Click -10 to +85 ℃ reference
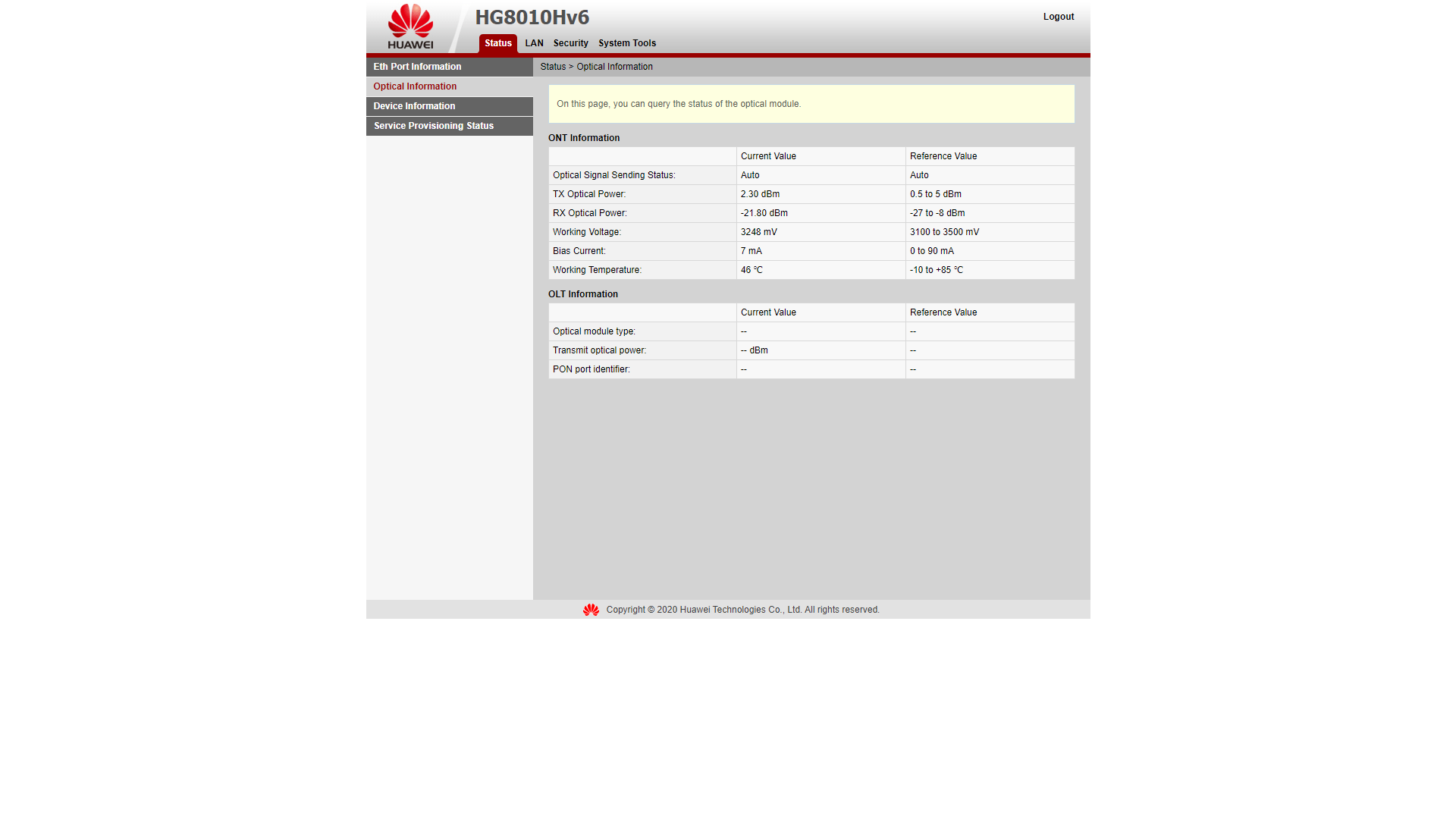Viewport: 1456px width, 819px height. tap(937, 270)
